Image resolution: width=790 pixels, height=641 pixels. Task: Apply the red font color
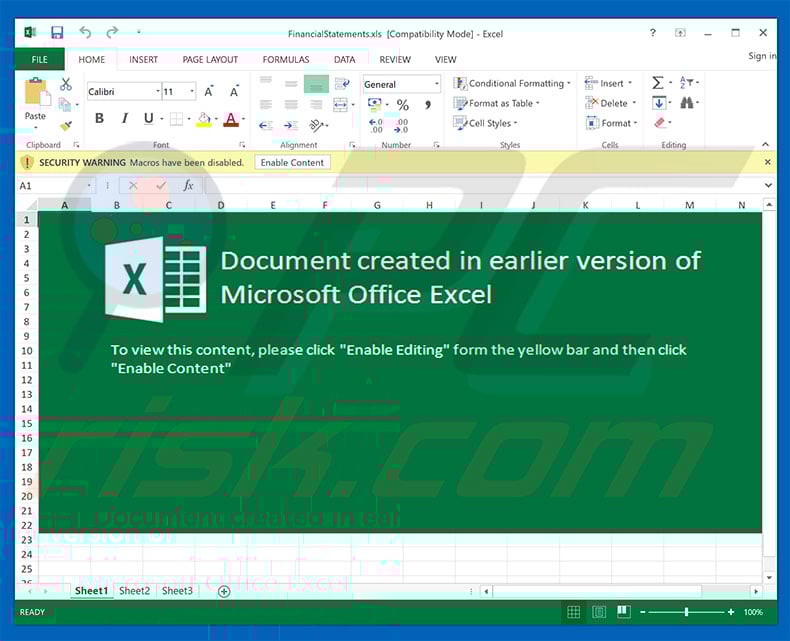coord(231,120)
